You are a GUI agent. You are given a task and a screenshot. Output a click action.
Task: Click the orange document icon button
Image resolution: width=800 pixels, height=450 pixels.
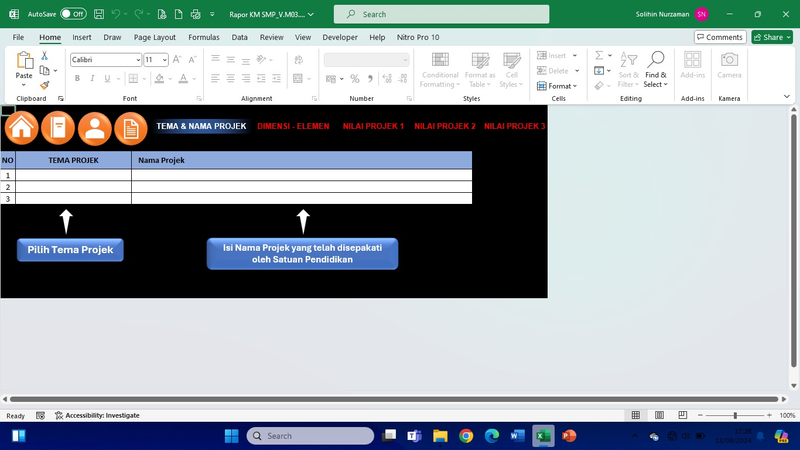point(131,129)
